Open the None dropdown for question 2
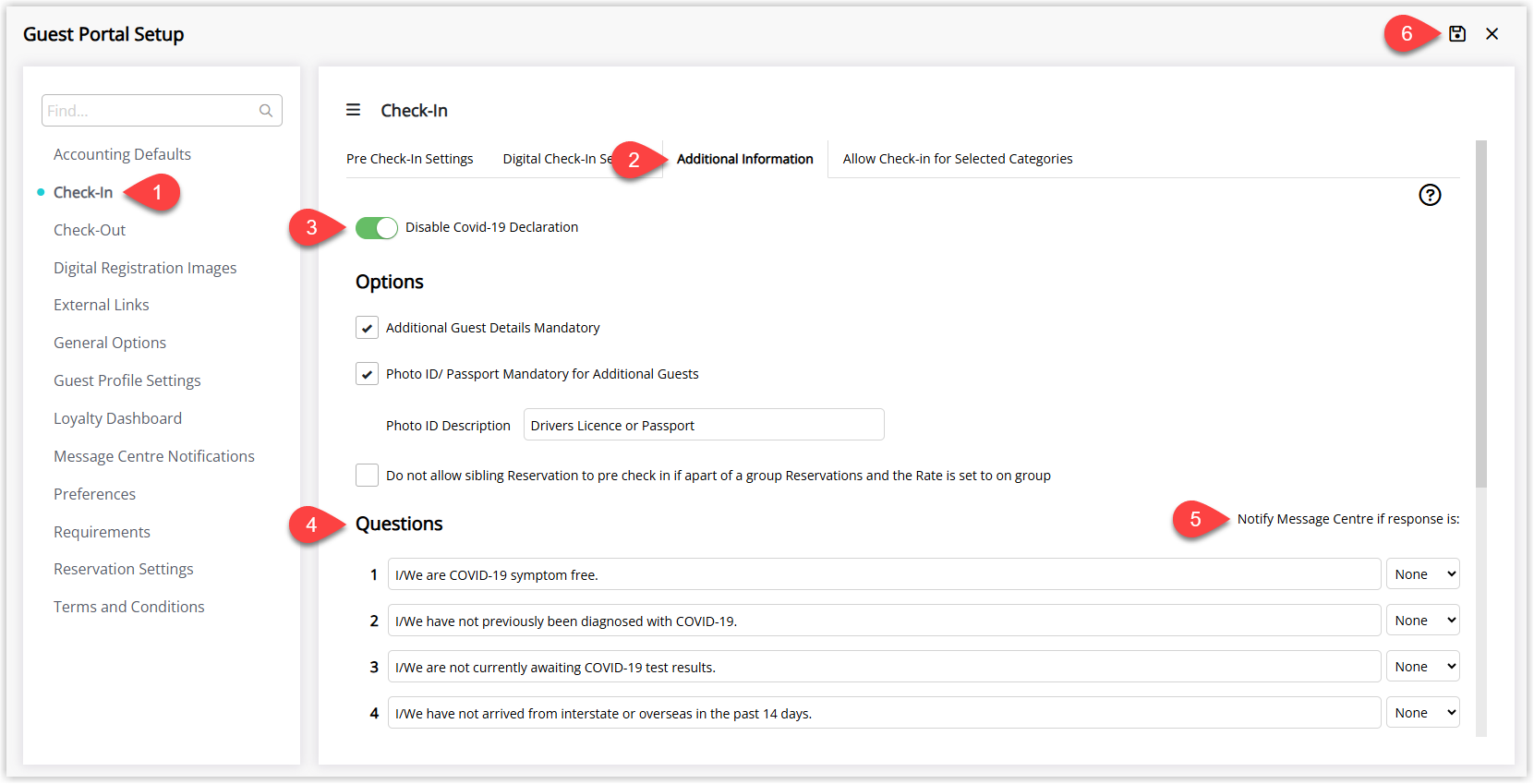1534x784 pixels. pyautogui.click(x=1422, y=621)
